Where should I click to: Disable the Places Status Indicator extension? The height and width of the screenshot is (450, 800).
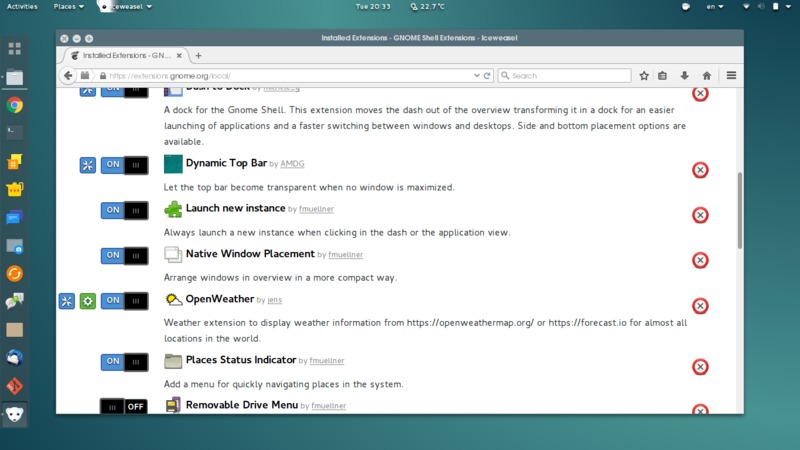click(124, 361)
